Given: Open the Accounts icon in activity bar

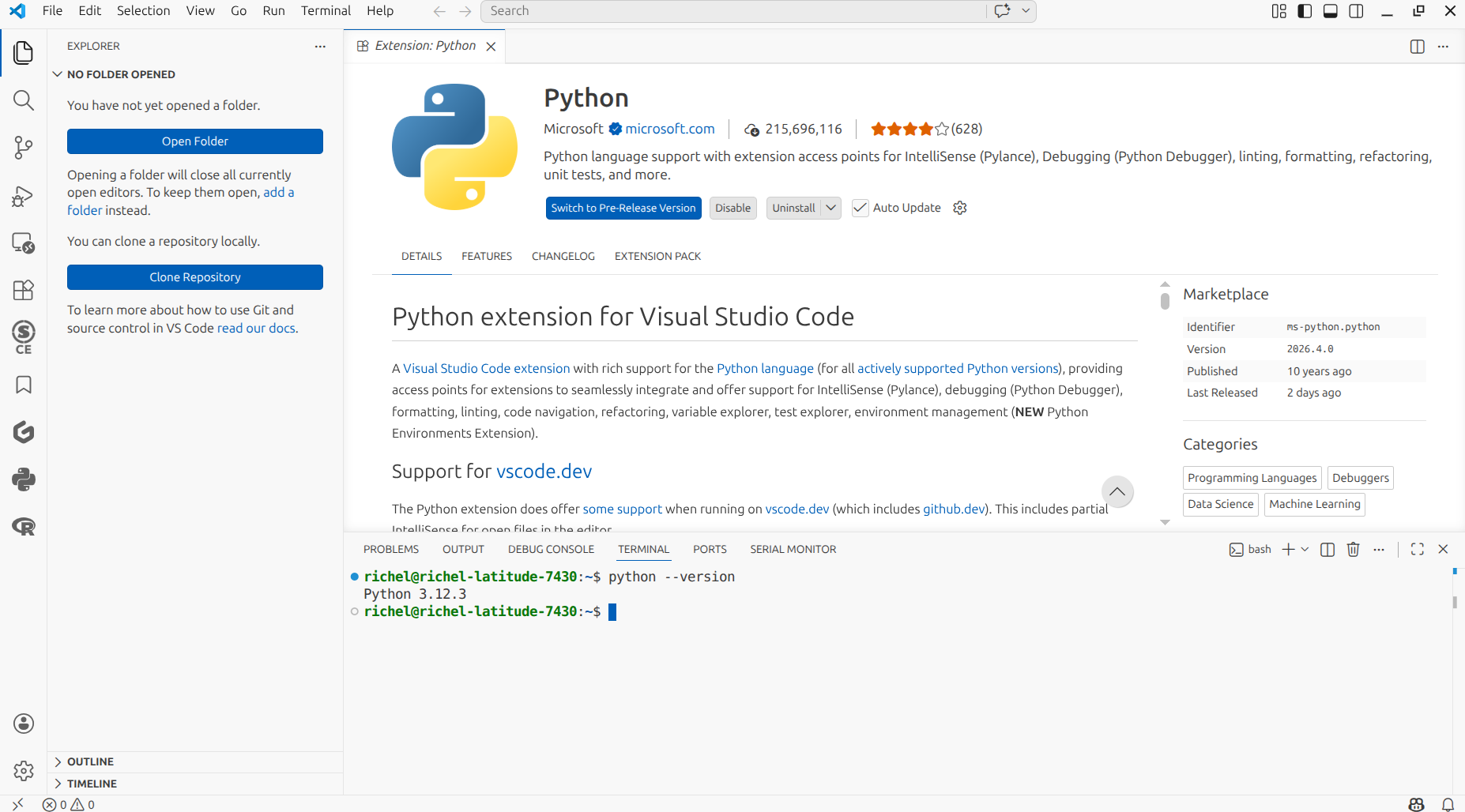Looking at the screenshot, I should point(24,724).
